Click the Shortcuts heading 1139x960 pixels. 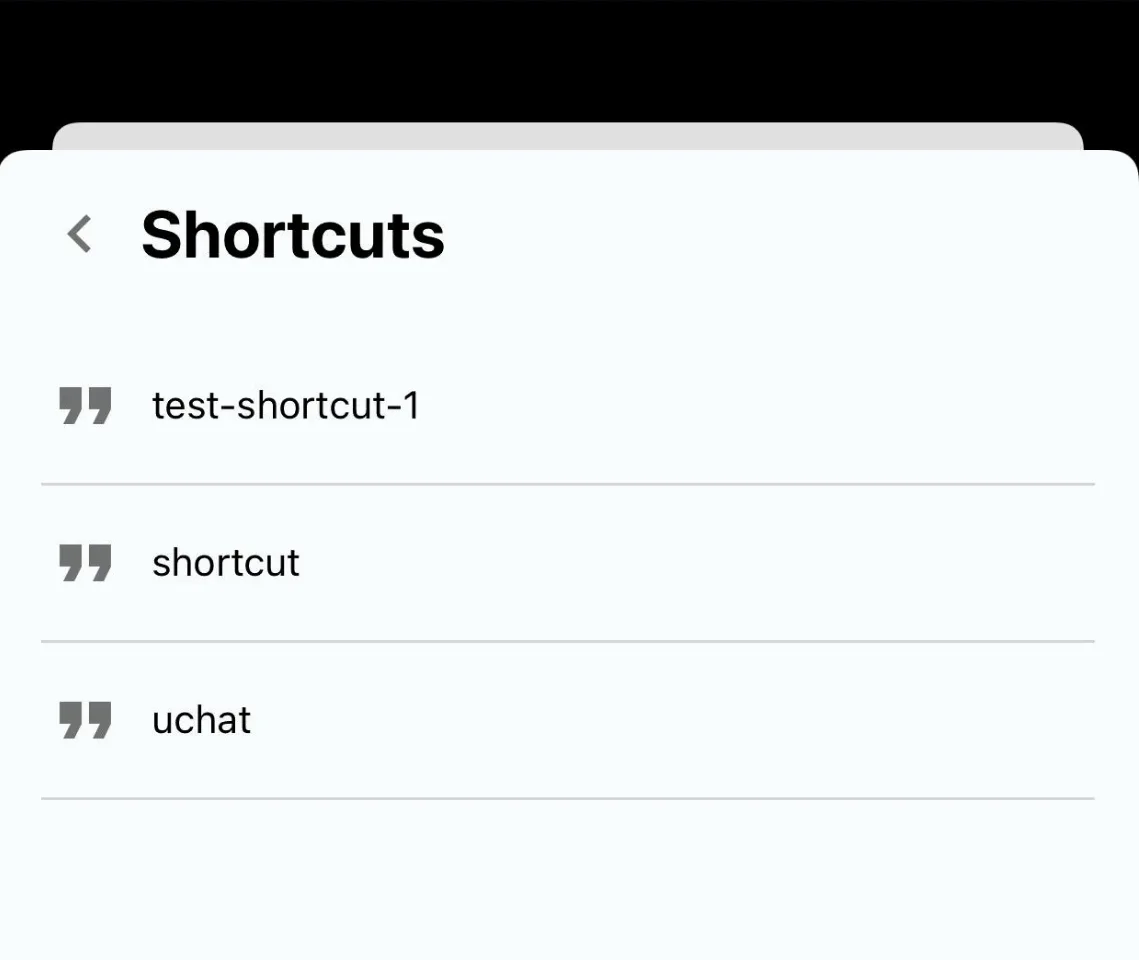[x=293, y=235]
